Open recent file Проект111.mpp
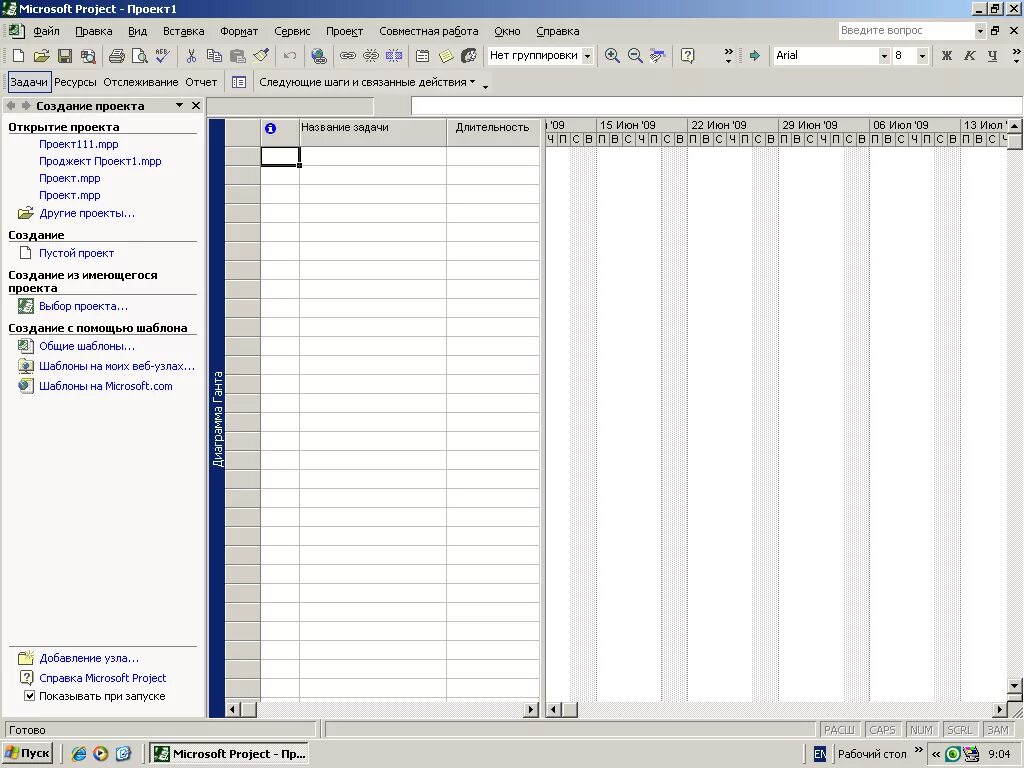 click(78, 144)
